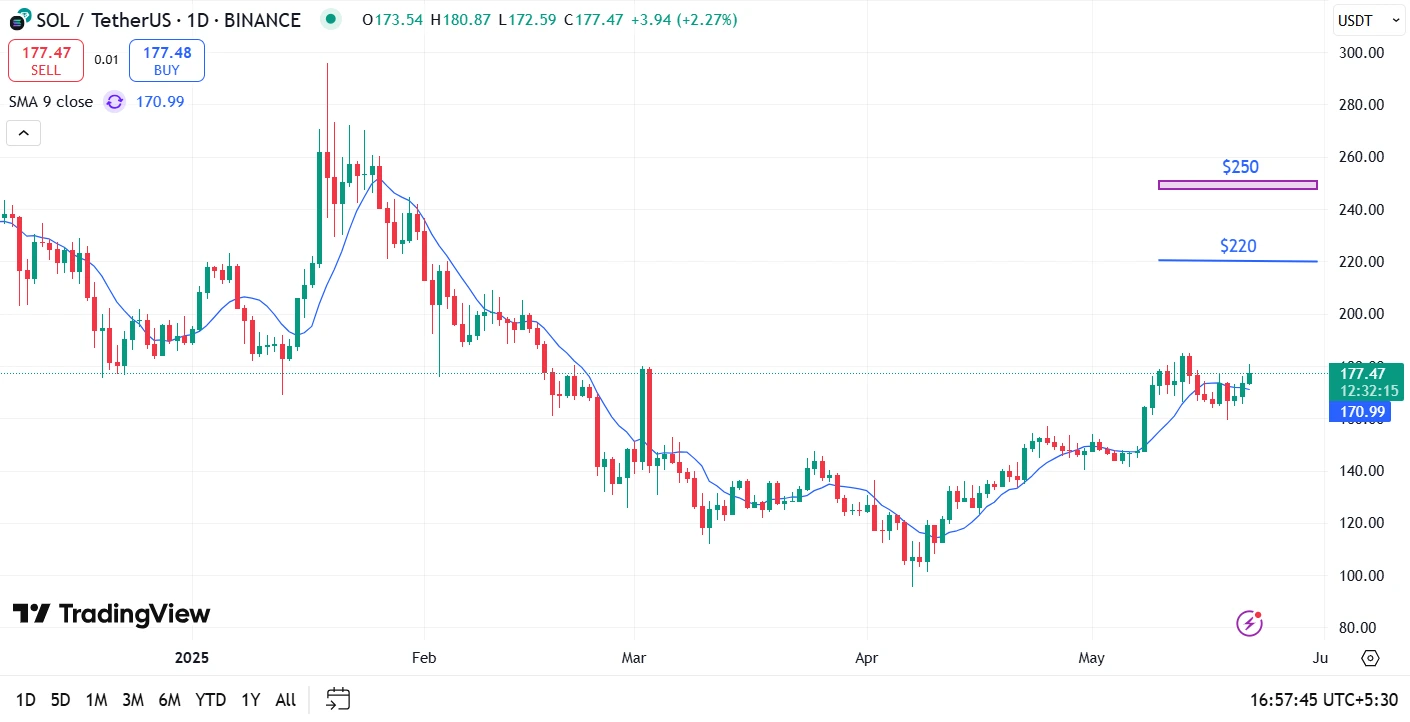Open the chart settings gear icon
Viewport: 1410px width, 722px height.
pos(1370,658)
